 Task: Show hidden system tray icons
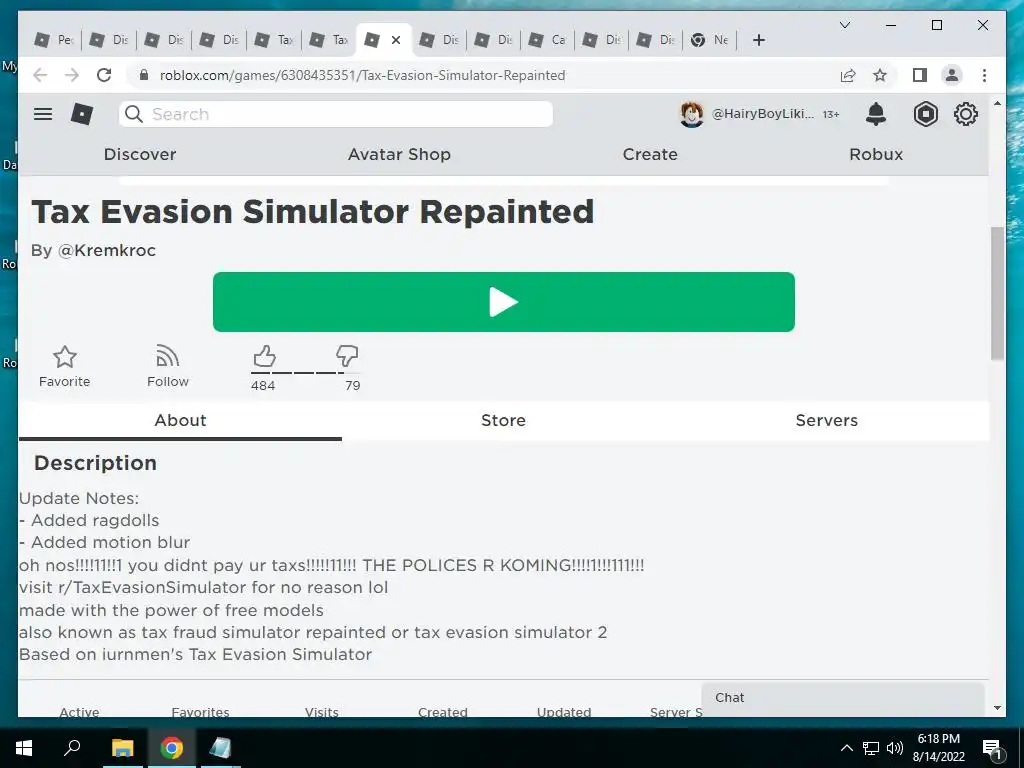coord(846,748)
